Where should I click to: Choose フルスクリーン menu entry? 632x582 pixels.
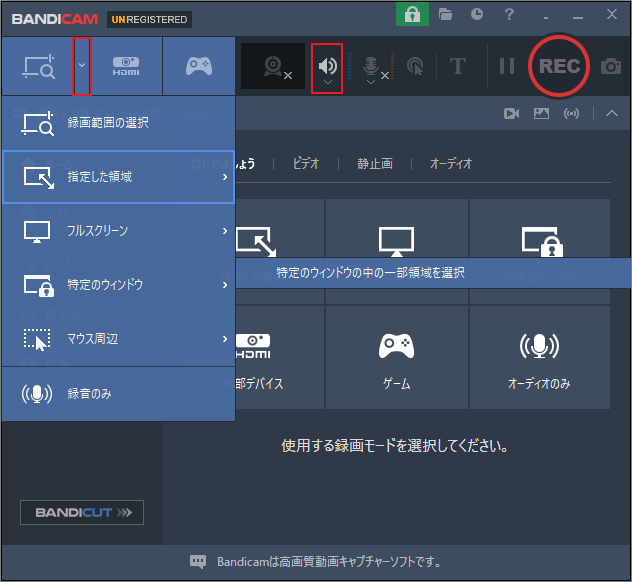coord(118,231)
